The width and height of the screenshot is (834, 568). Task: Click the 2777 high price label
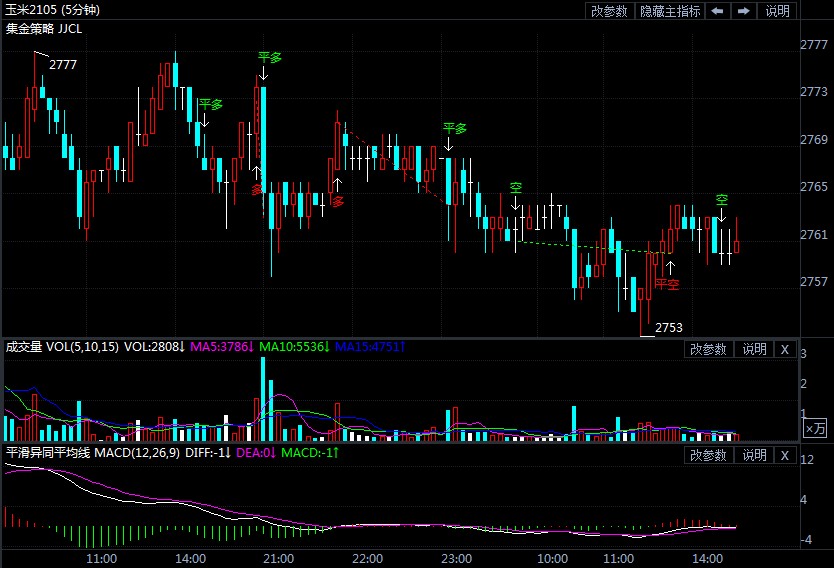tap(63, 65)
